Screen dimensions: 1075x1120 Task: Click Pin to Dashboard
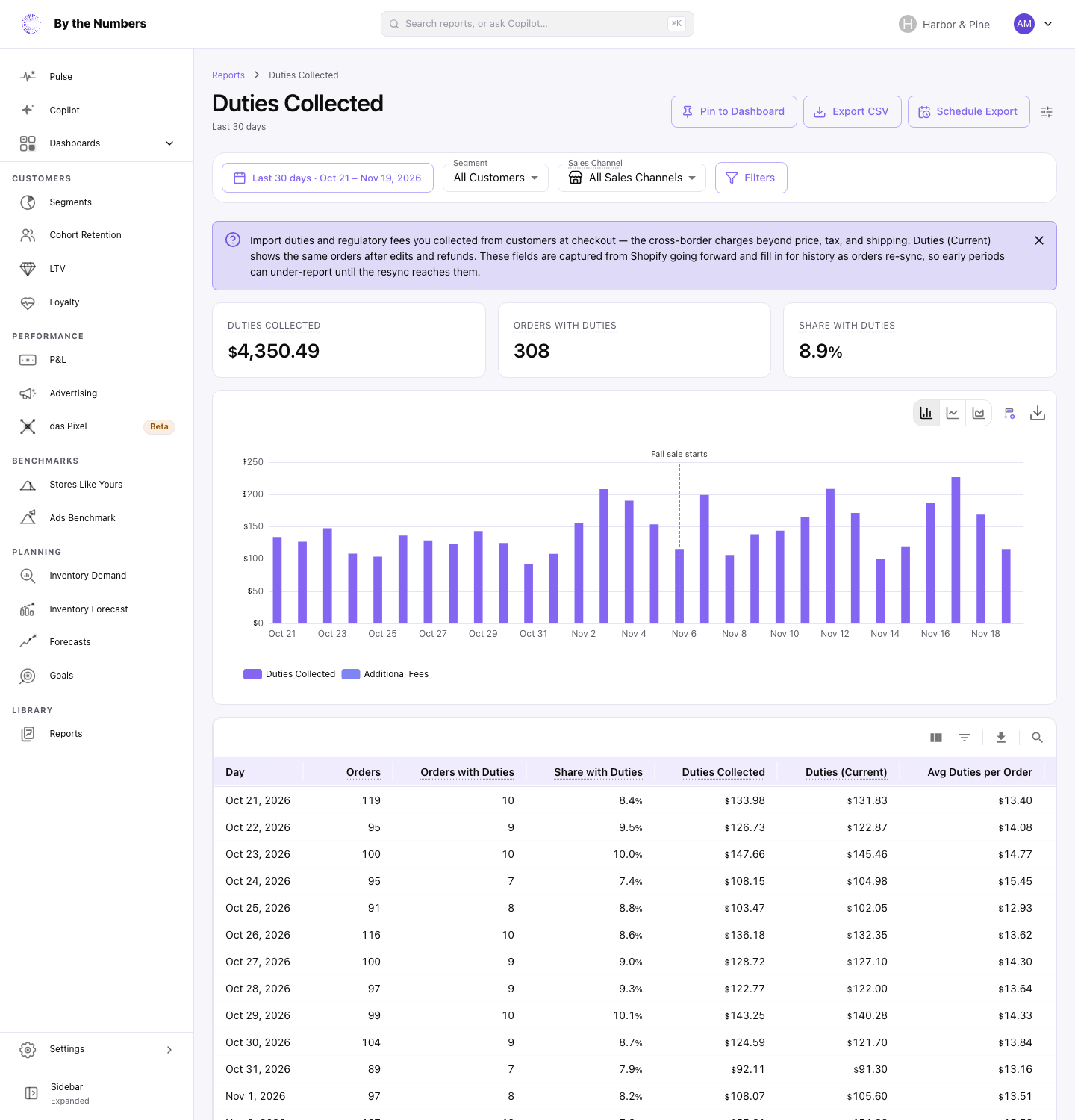(734, 112)
